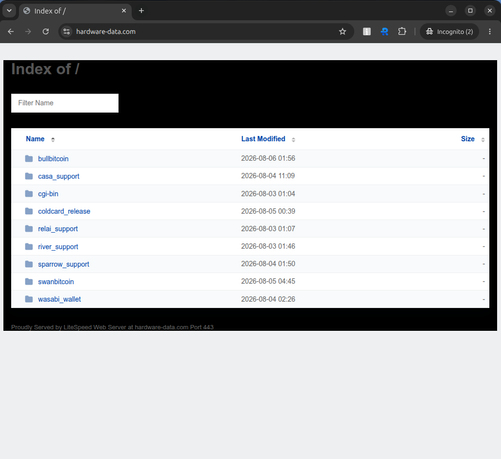The image size is (501, 459).
Task: Click the folder icon beside wasabi_wallet
Action: 29,299
